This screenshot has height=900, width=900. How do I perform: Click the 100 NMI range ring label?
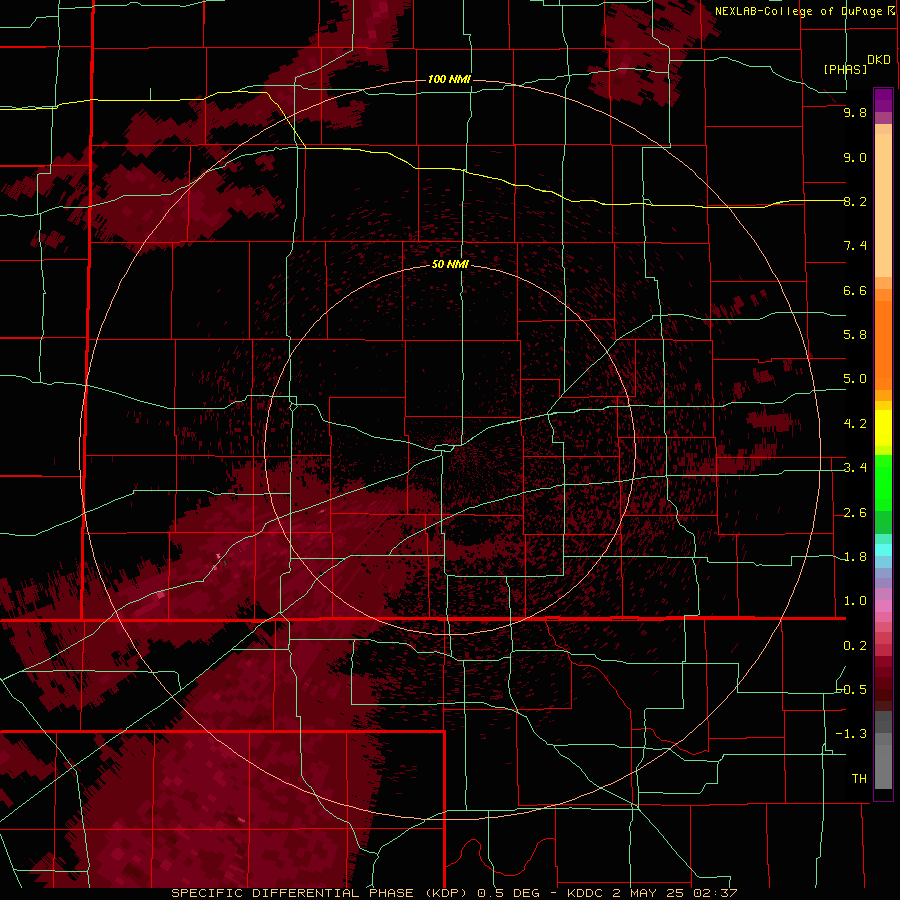pyautogui.click(x=449, y=79)
